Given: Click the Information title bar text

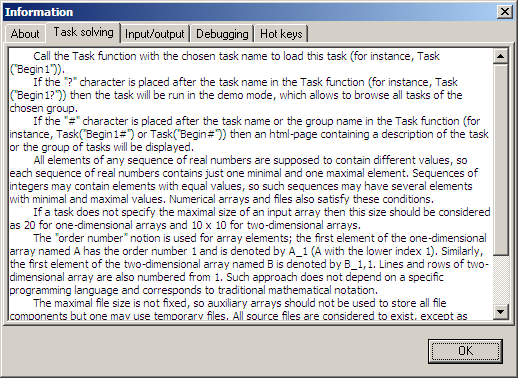Looking at the screenshot, I should [39, 12].
